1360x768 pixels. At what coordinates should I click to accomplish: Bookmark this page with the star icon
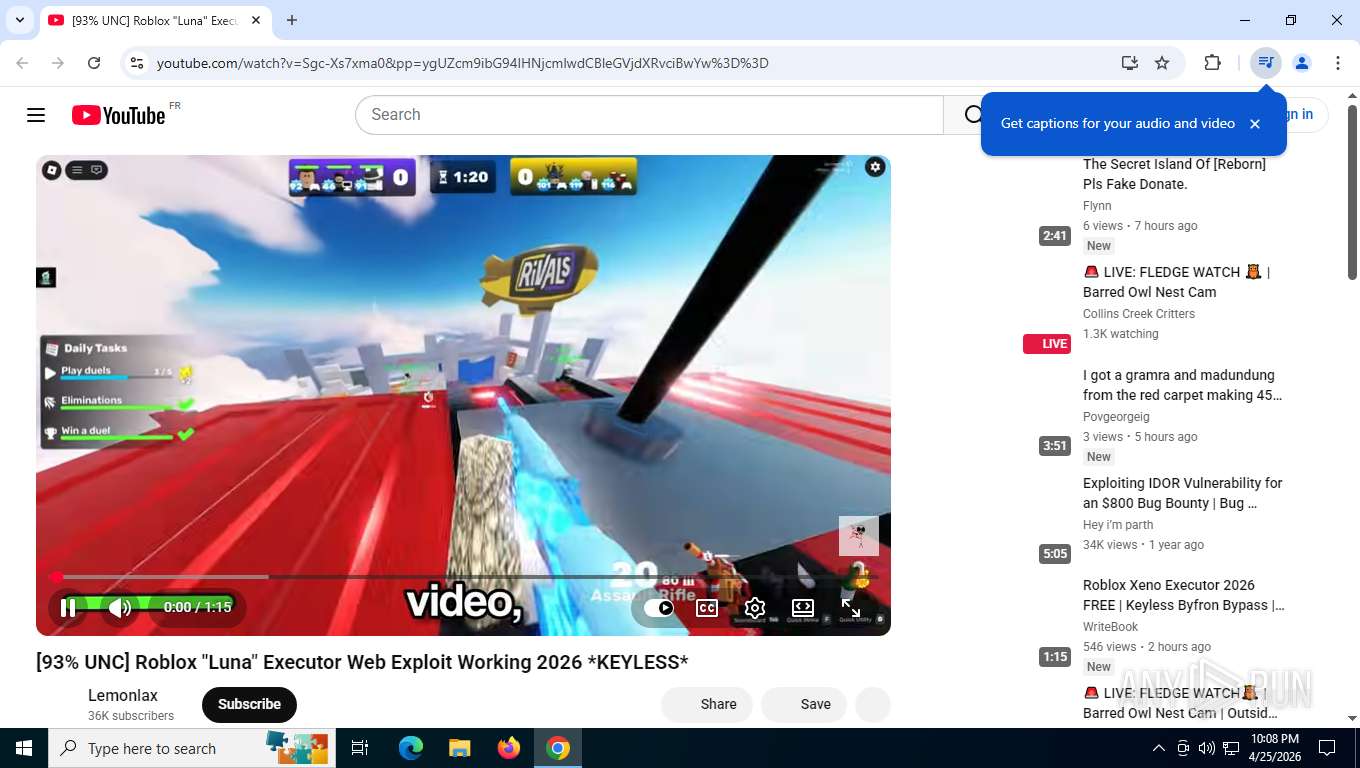click(x=1162, y=63)
